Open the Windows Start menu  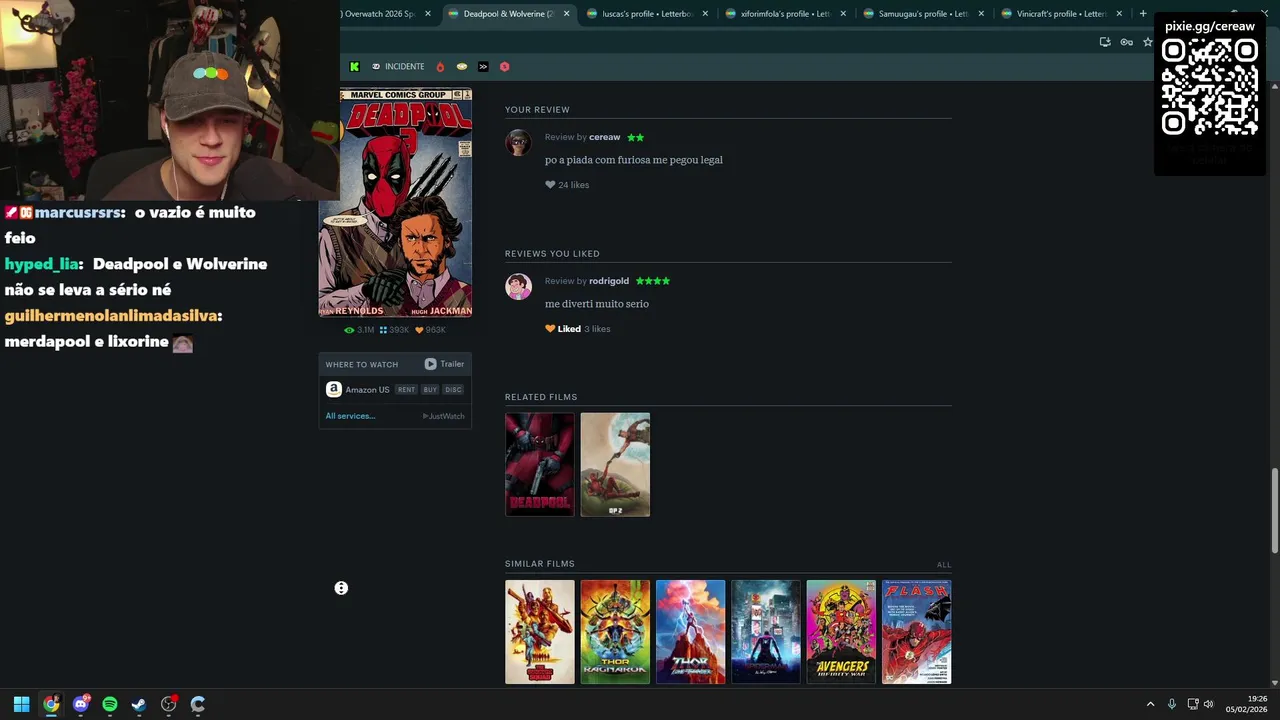click(21, 704)
